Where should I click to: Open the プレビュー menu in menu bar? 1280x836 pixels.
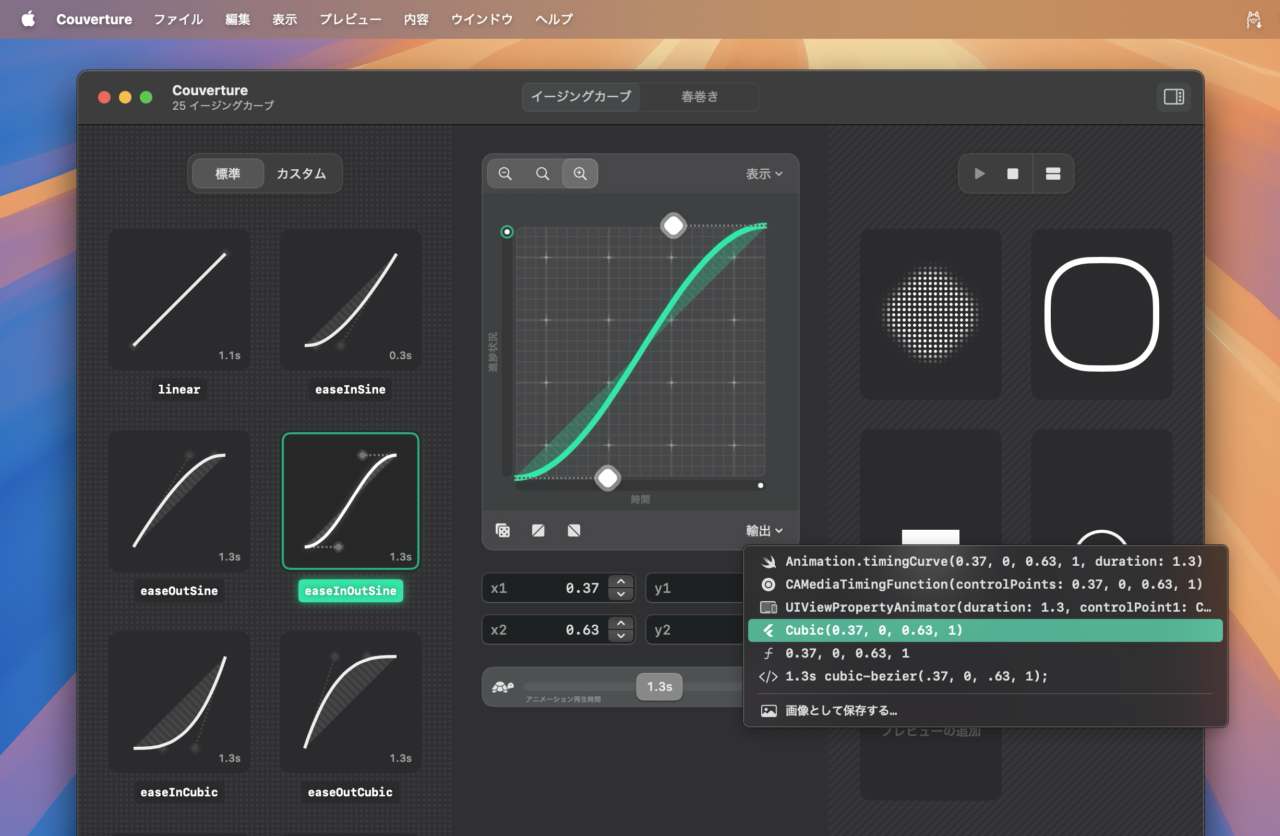pos(350,19)
